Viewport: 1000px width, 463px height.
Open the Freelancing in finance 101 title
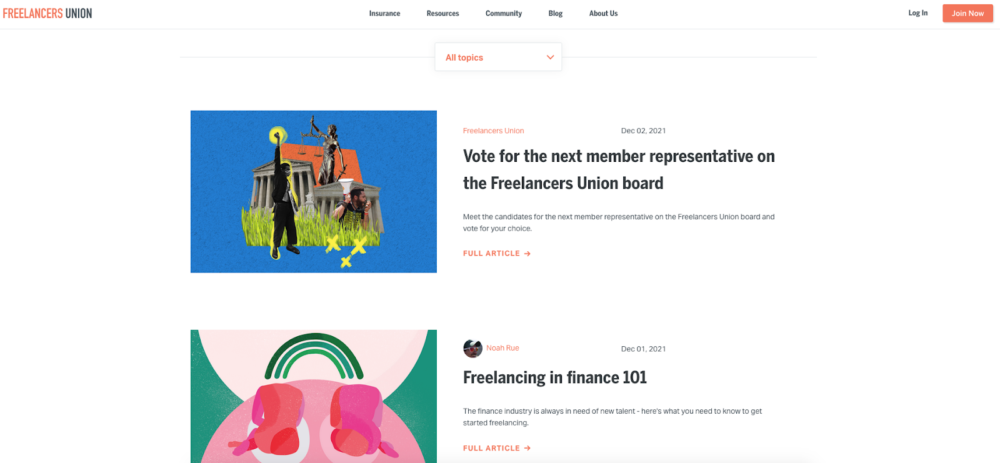(555, 378)
